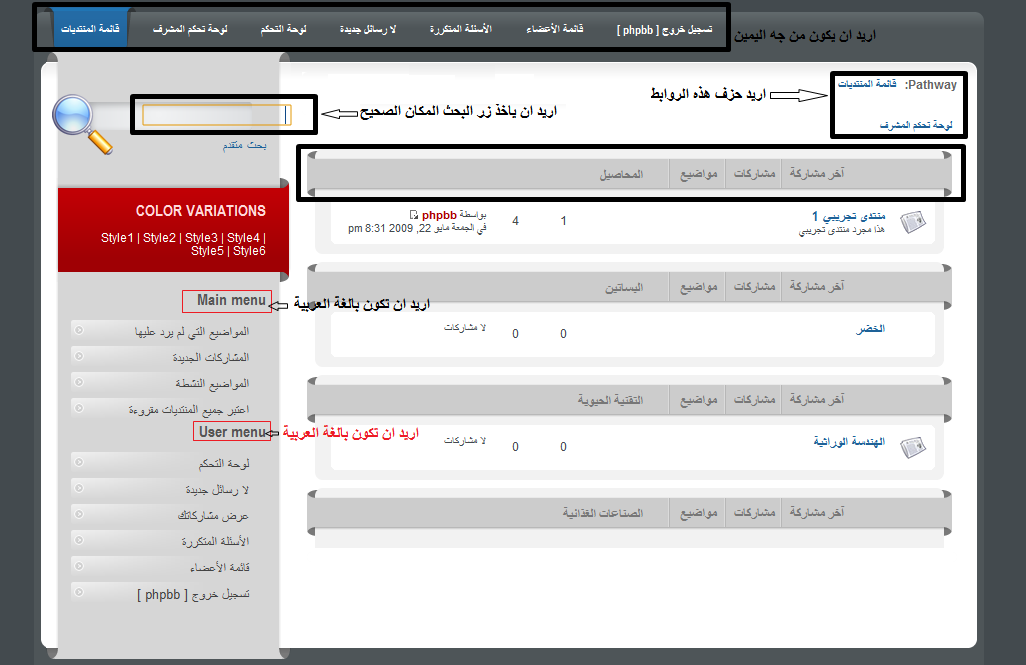Image resolution: width=1026 pixels, height=665 pixels.
Task: Apply the Style6 color variation
Action: click(249, 251)
